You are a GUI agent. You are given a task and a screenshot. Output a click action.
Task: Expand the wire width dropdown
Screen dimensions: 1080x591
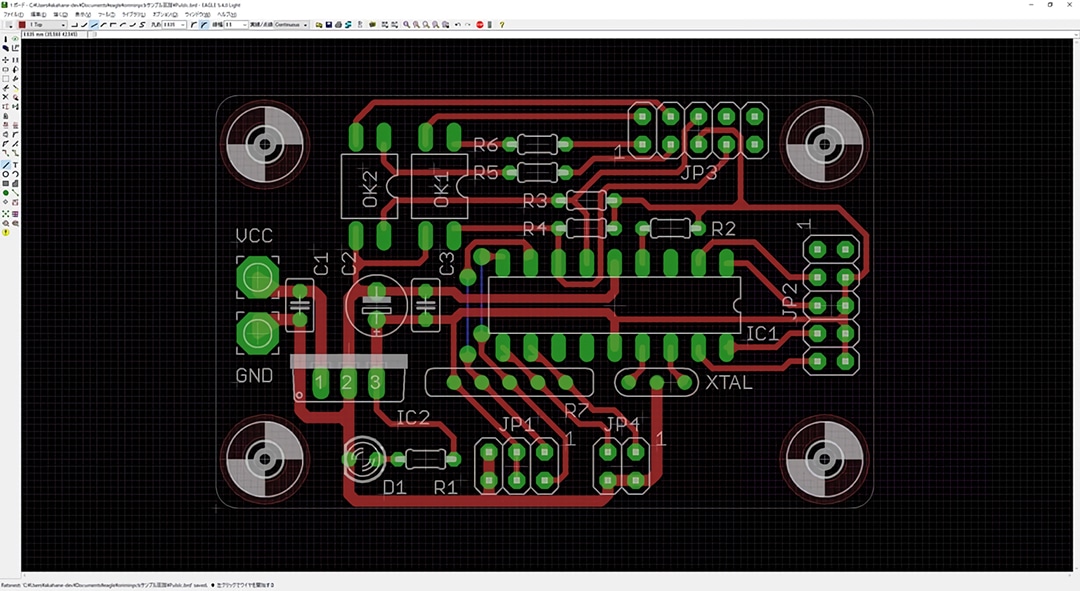pyautogui.click(x=242, y=24)
